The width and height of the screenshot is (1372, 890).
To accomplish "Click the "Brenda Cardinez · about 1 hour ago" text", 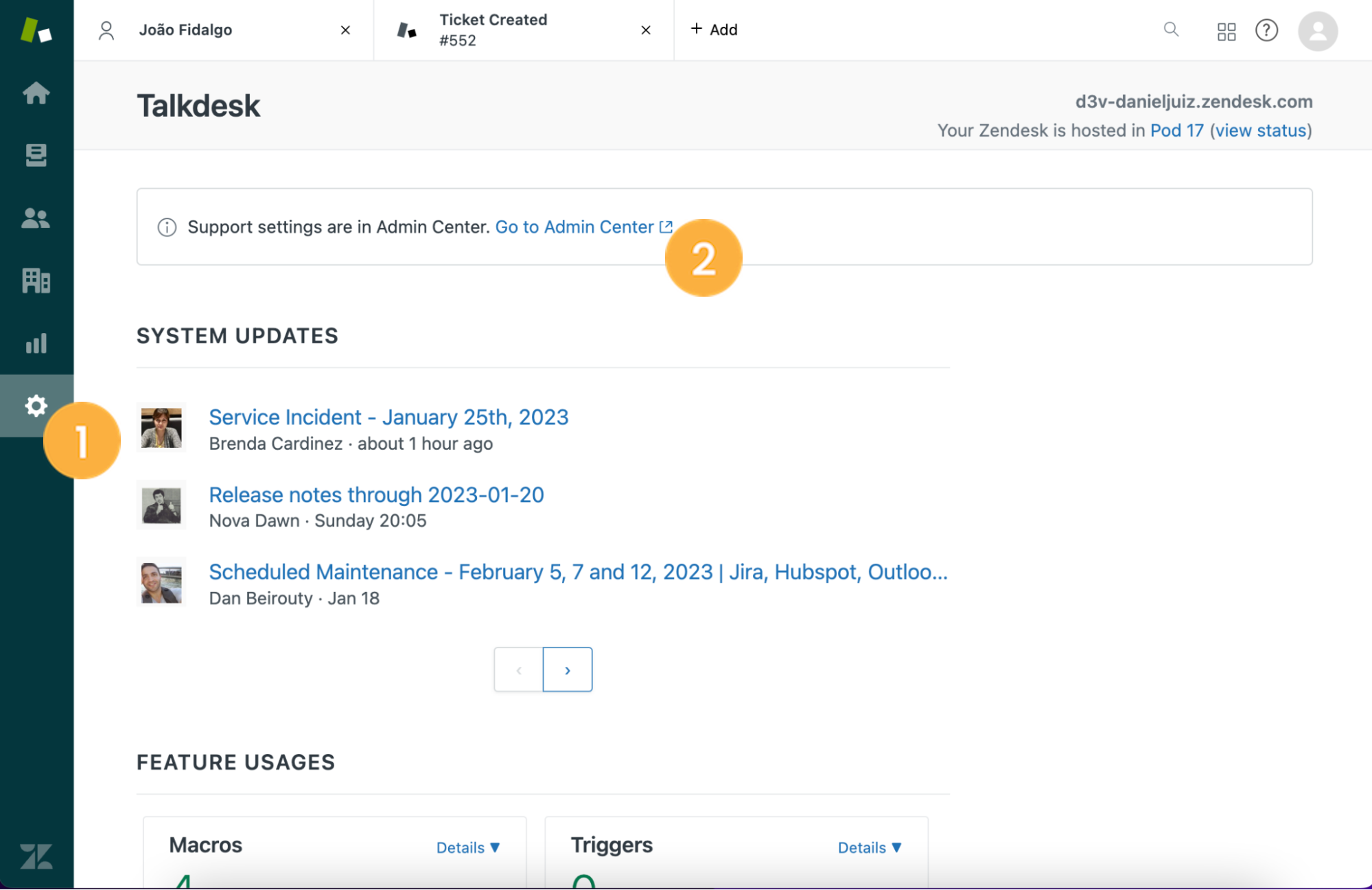I will click(x=351, y=444).
